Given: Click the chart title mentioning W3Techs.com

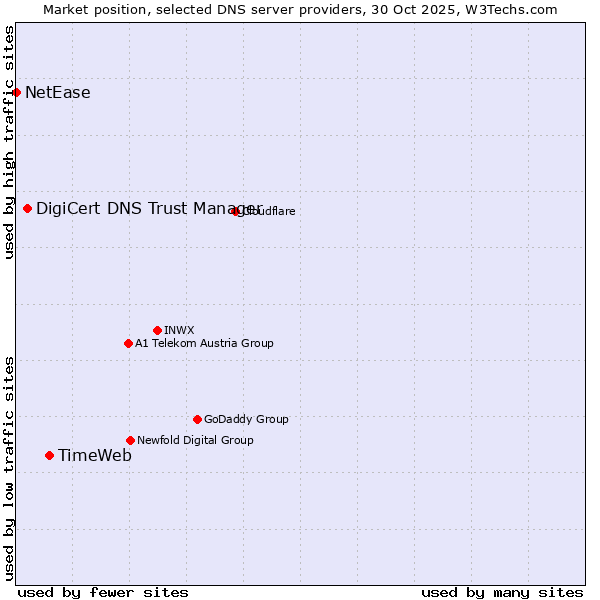Looking at the screenshot, I should pyautogui.click(x=300, y=9).
